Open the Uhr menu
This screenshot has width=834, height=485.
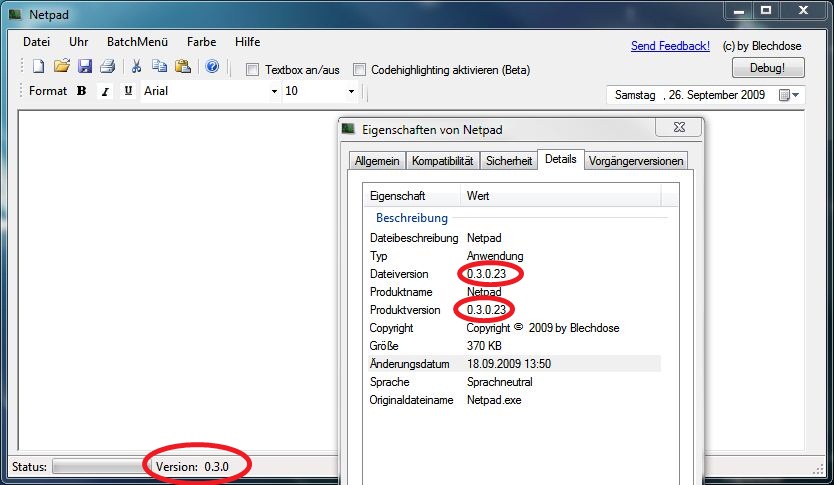tap(79, 41)
